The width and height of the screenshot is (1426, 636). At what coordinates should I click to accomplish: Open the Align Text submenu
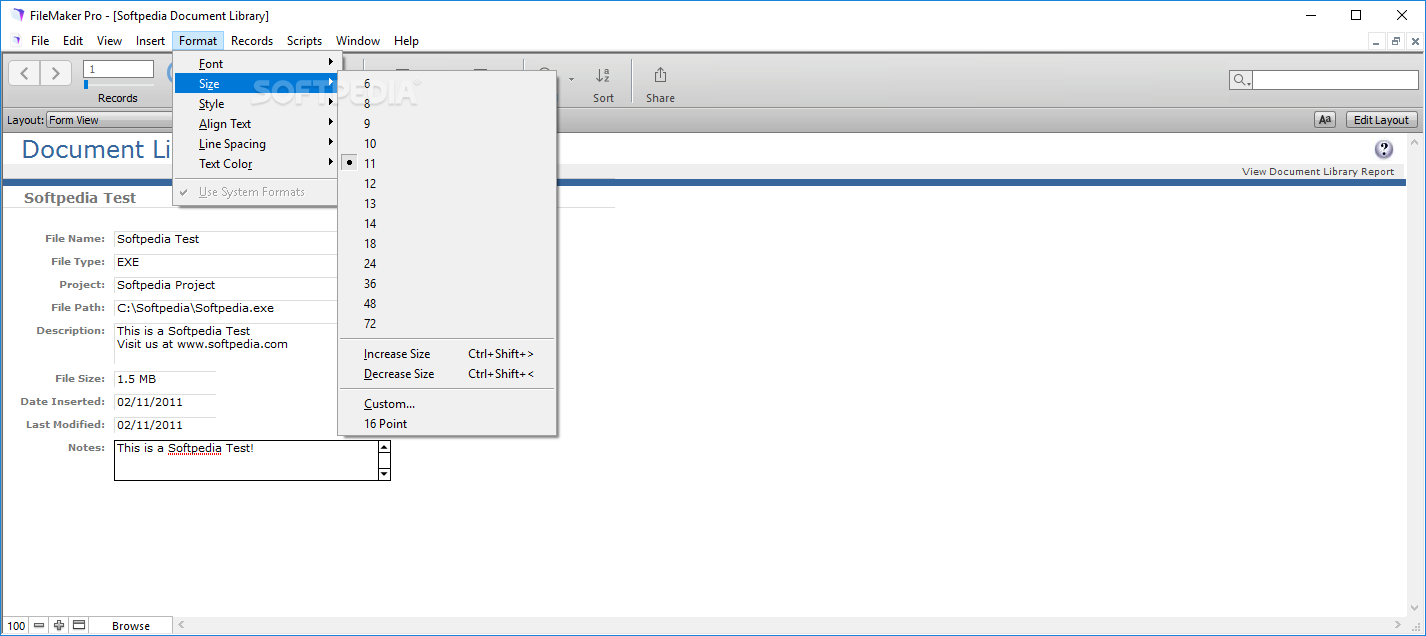click(x=257, y=124)
